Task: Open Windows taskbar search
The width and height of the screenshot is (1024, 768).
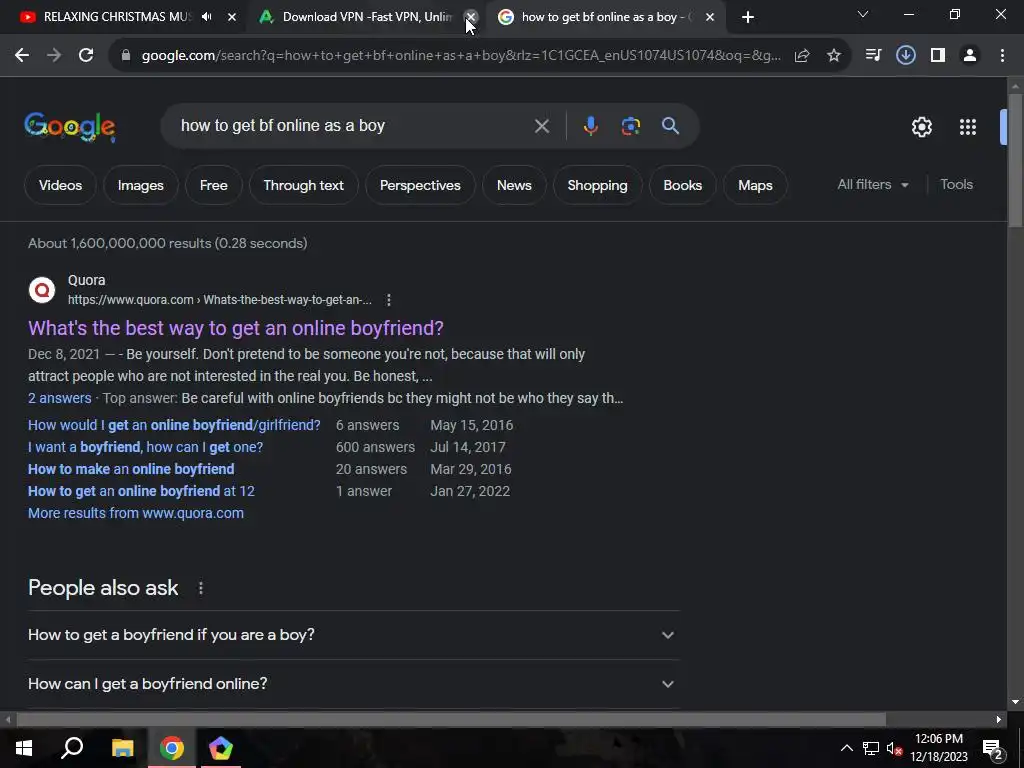Action: pos(72,748)
